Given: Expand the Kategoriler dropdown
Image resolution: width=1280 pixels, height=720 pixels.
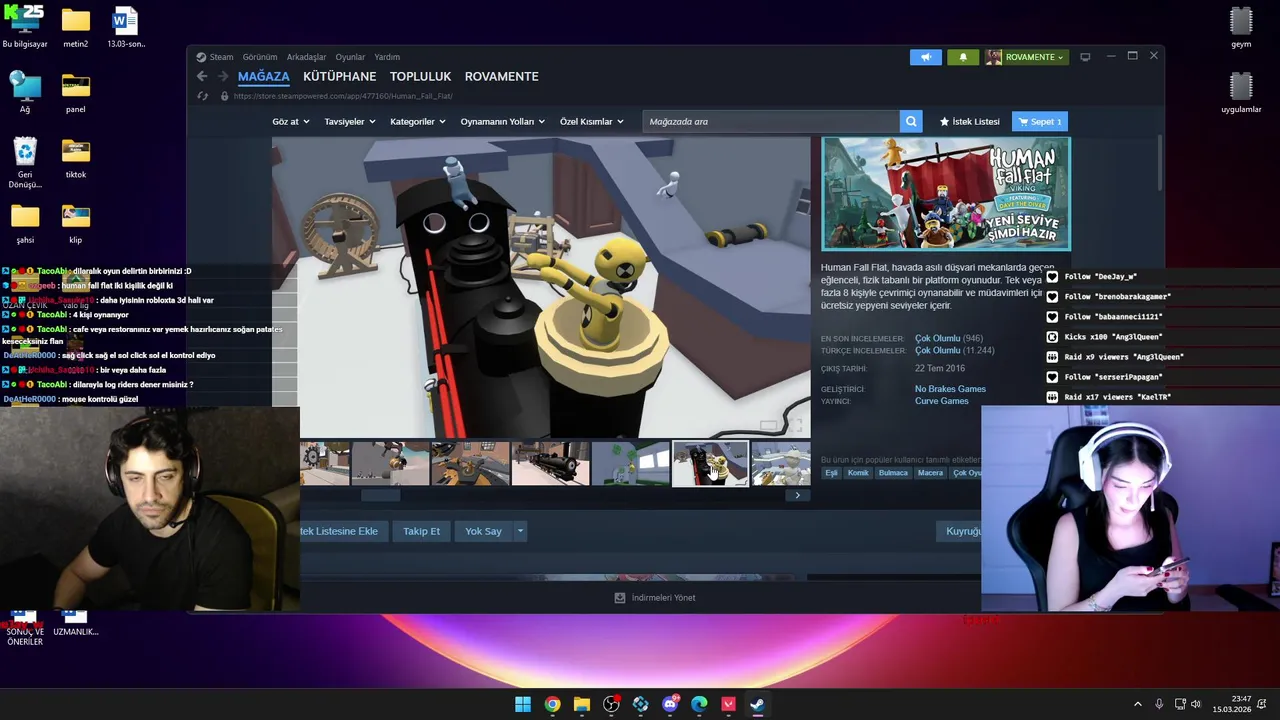Looking at the screenshot, I should coord(418,122).
